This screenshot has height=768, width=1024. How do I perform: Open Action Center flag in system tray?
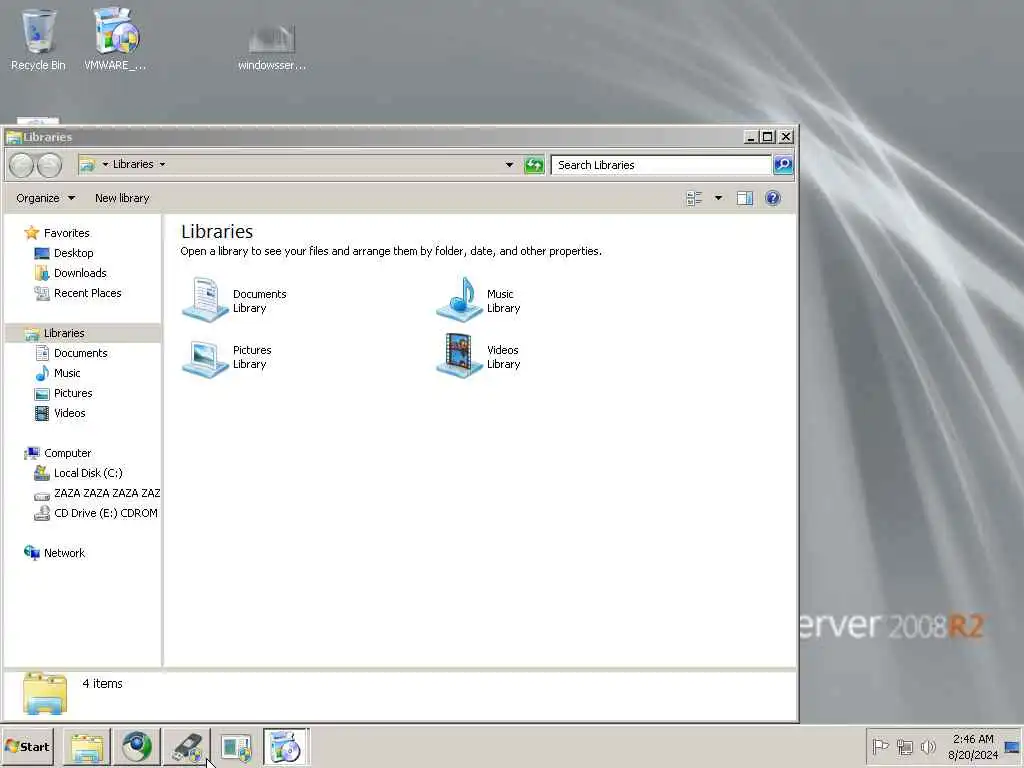[x=880, y=746]
